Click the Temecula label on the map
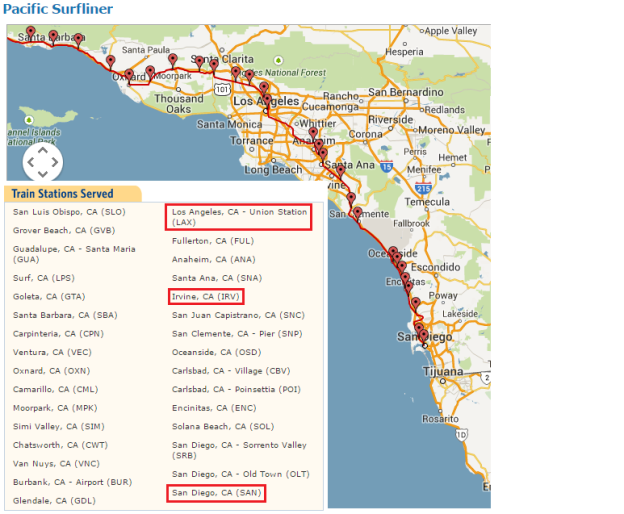This screenshot has height=514, width=624. [x=427, y=202]
